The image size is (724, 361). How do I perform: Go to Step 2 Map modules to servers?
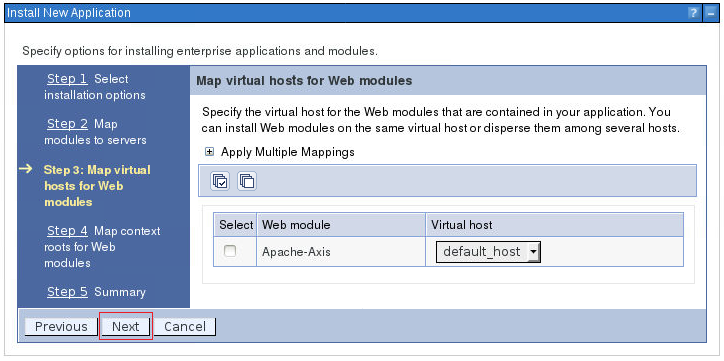pos(67,124)
